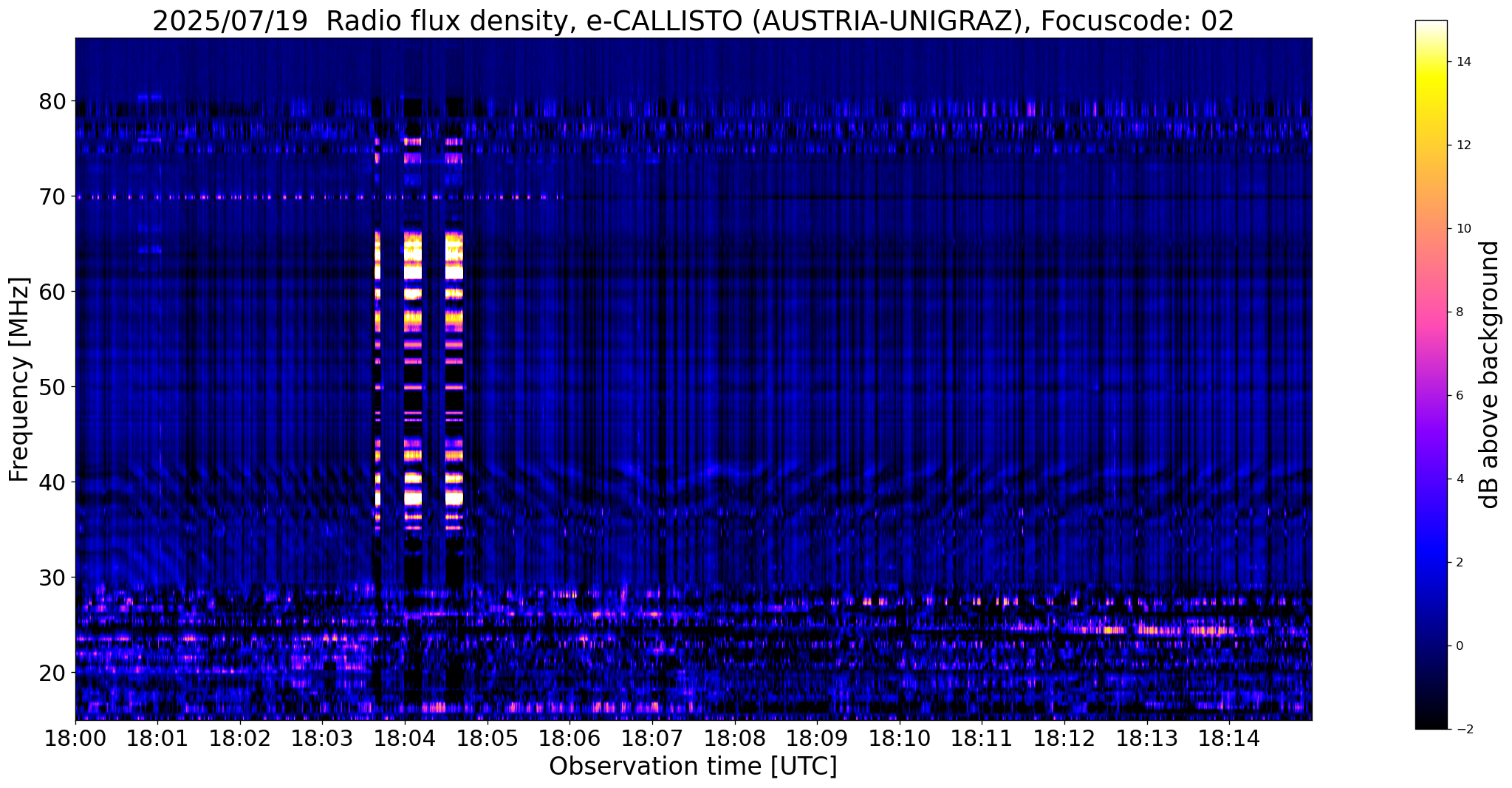
Task: Click the 18:01 time tick label
Action: tap(157, 738)
